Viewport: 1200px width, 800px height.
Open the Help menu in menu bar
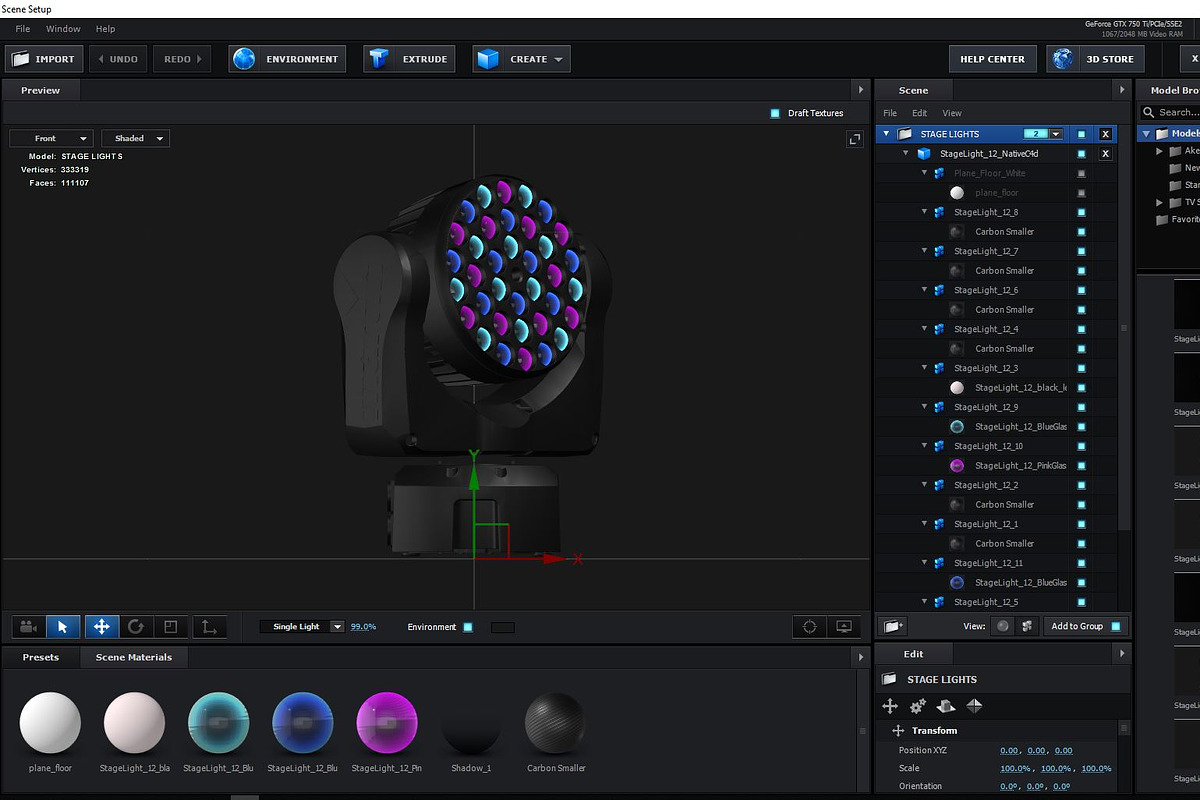pyautogui.click(x=105, y=29)
